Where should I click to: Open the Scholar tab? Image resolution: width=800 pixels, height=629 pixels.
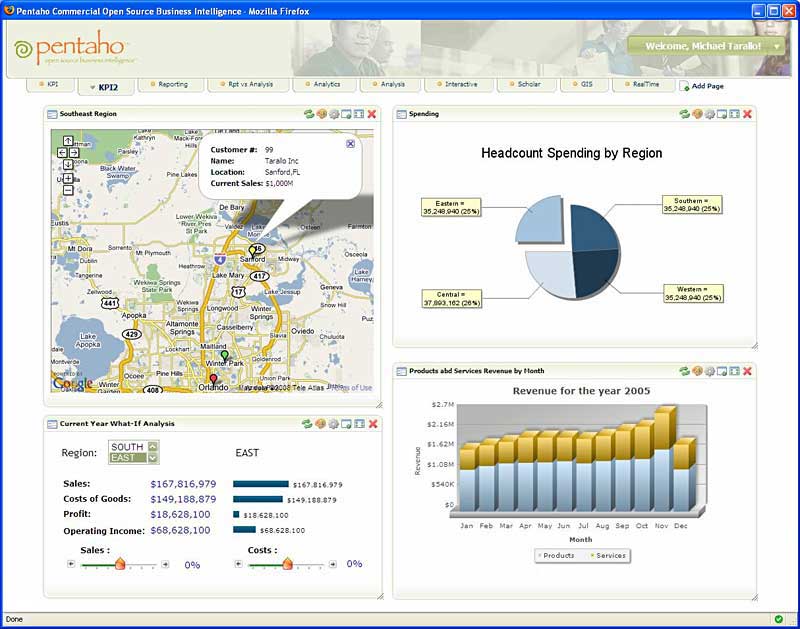coord(526,85)
